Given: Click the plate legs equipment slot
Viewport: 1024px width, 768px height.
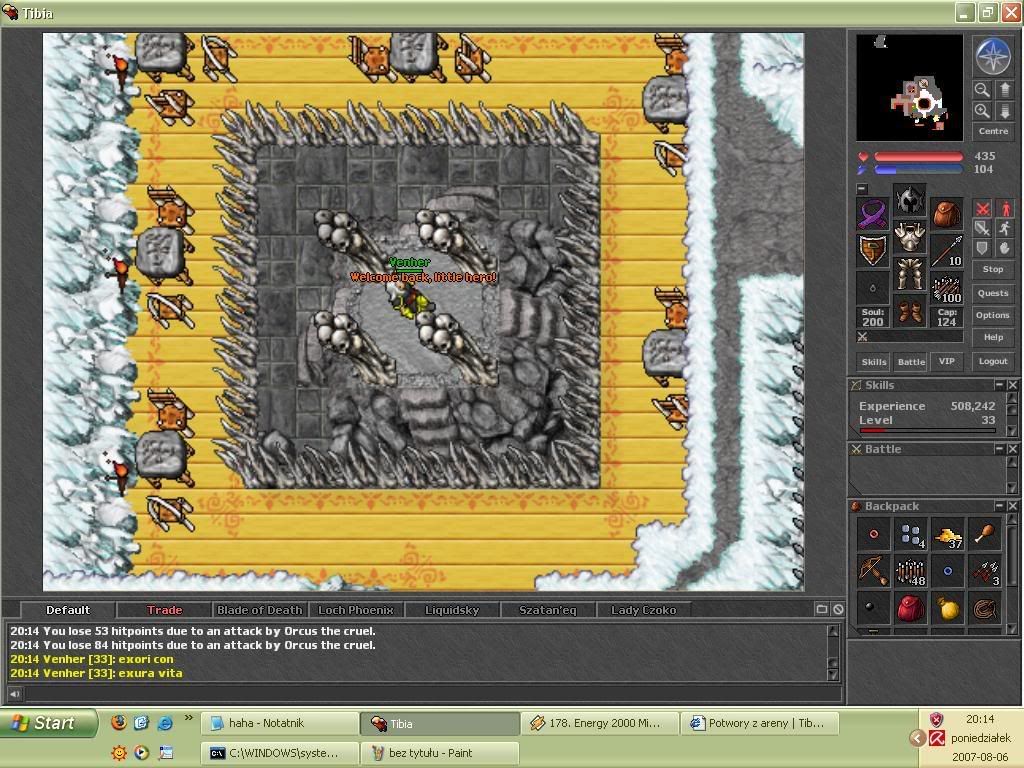Looking at the screenshot, I should (909, 273).
